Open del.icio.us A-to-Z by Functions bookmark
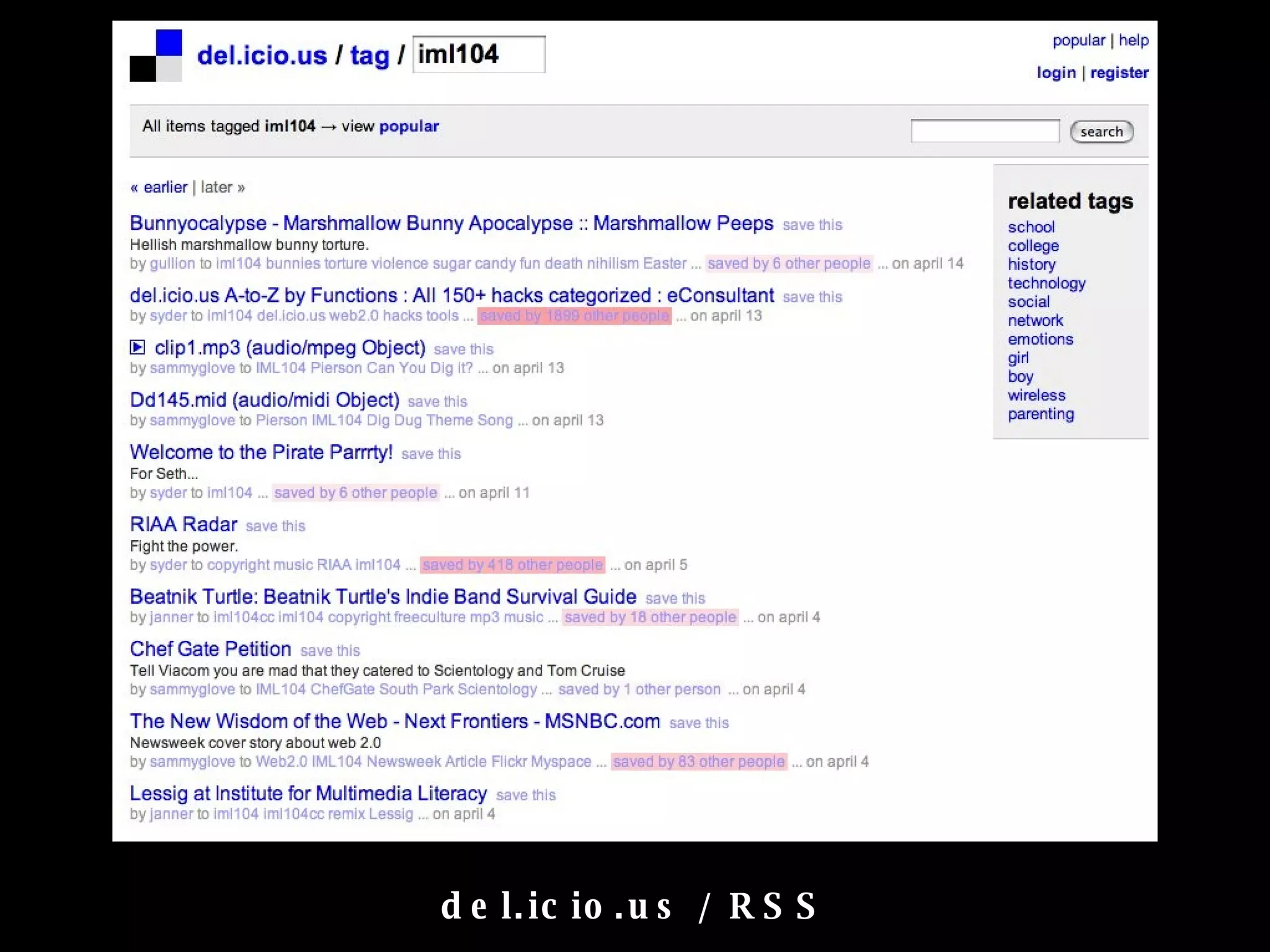 [x=451, y=295]
